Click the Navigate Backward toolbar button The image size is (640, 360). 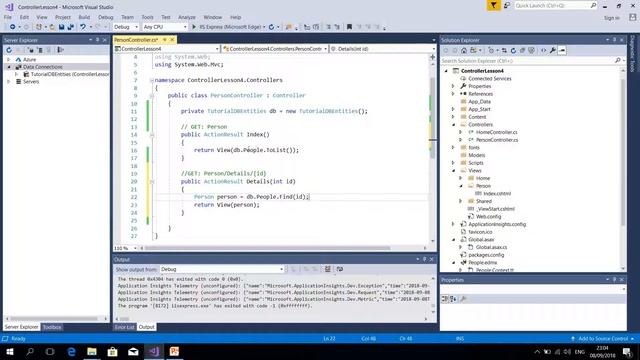(x=12, y=27)
